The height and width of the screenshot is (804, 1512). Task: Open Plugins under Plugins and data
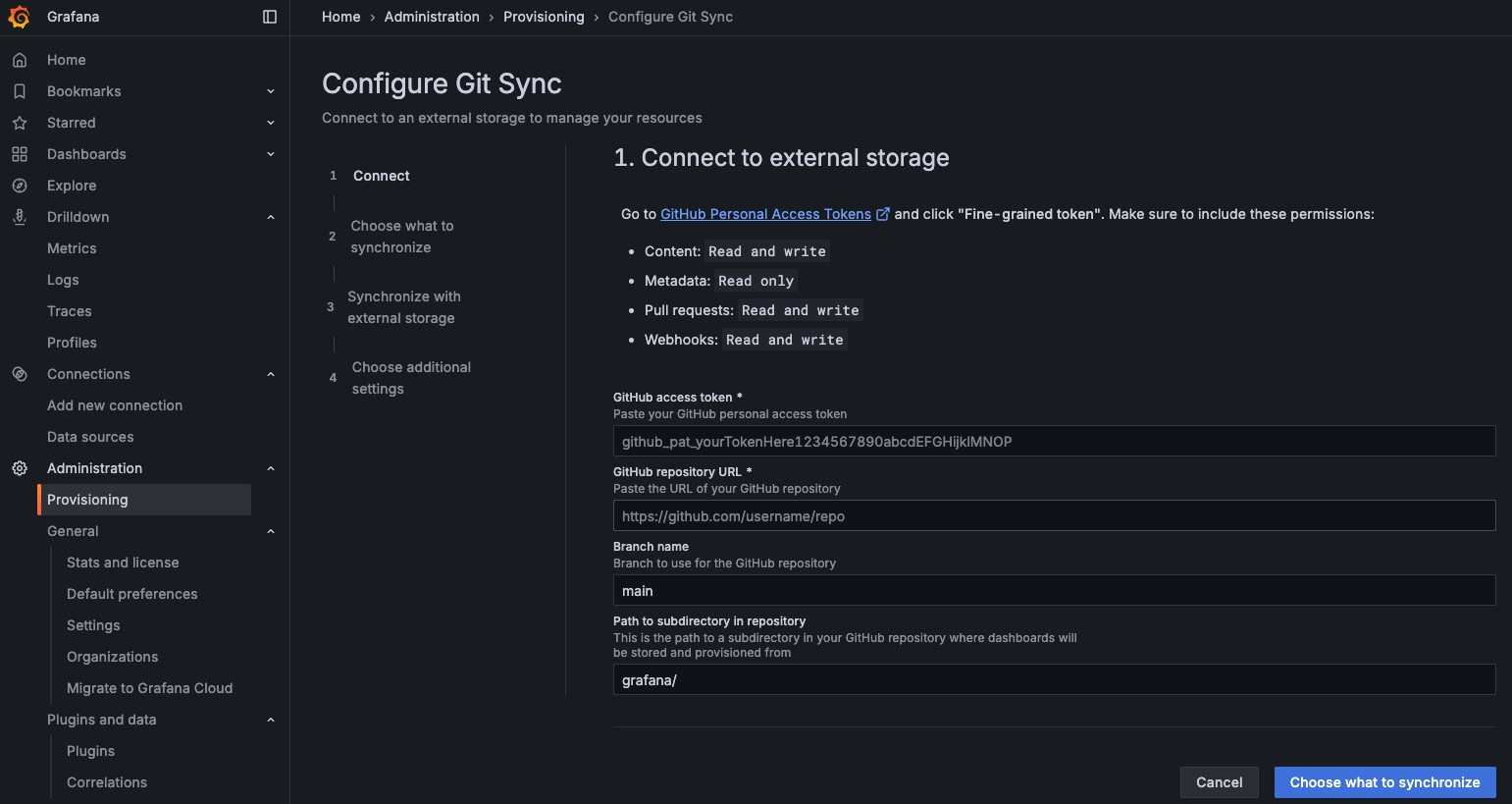91,751
